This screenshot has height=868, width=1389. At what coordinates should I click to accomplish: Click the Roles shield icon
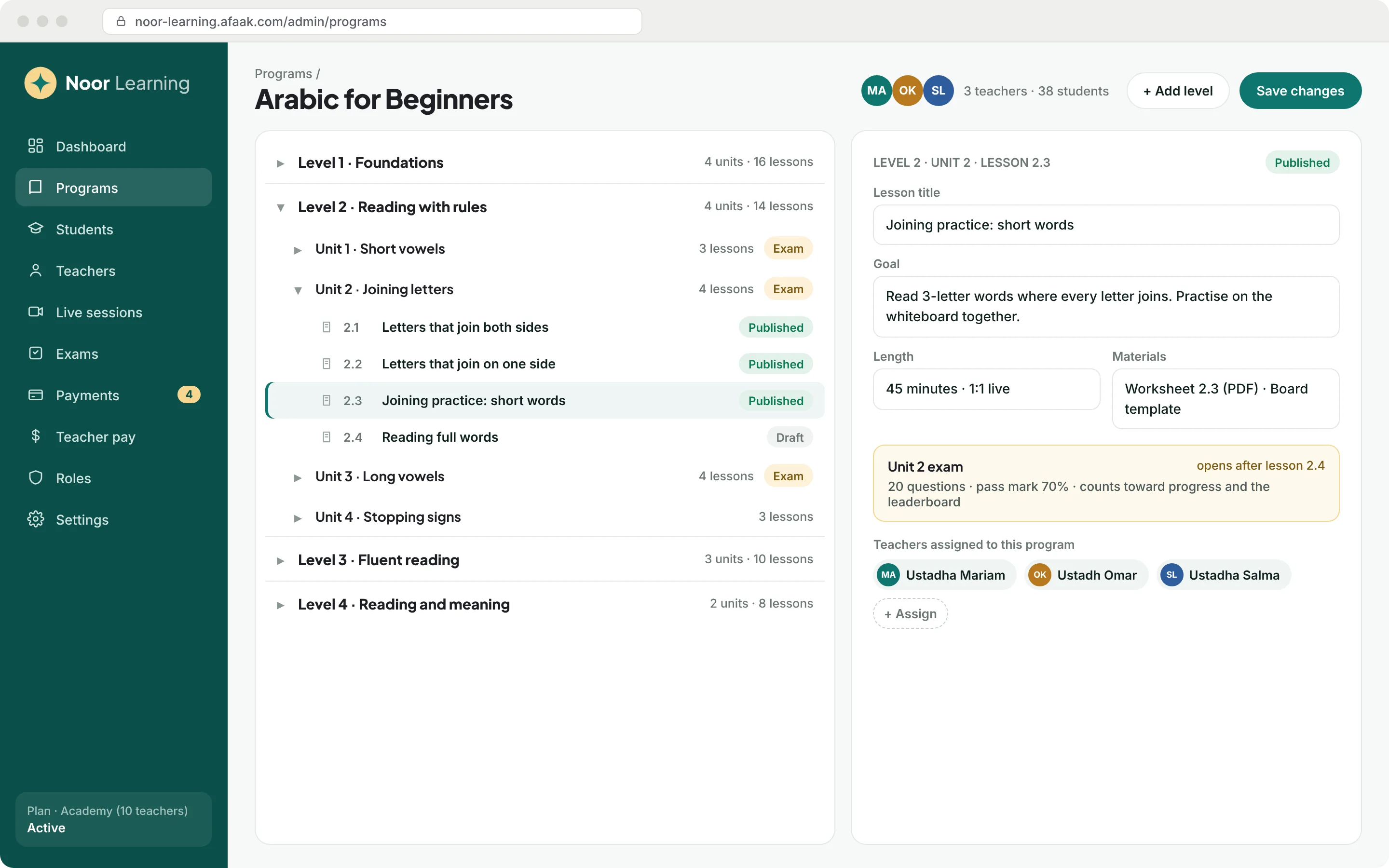coord(36,477)
